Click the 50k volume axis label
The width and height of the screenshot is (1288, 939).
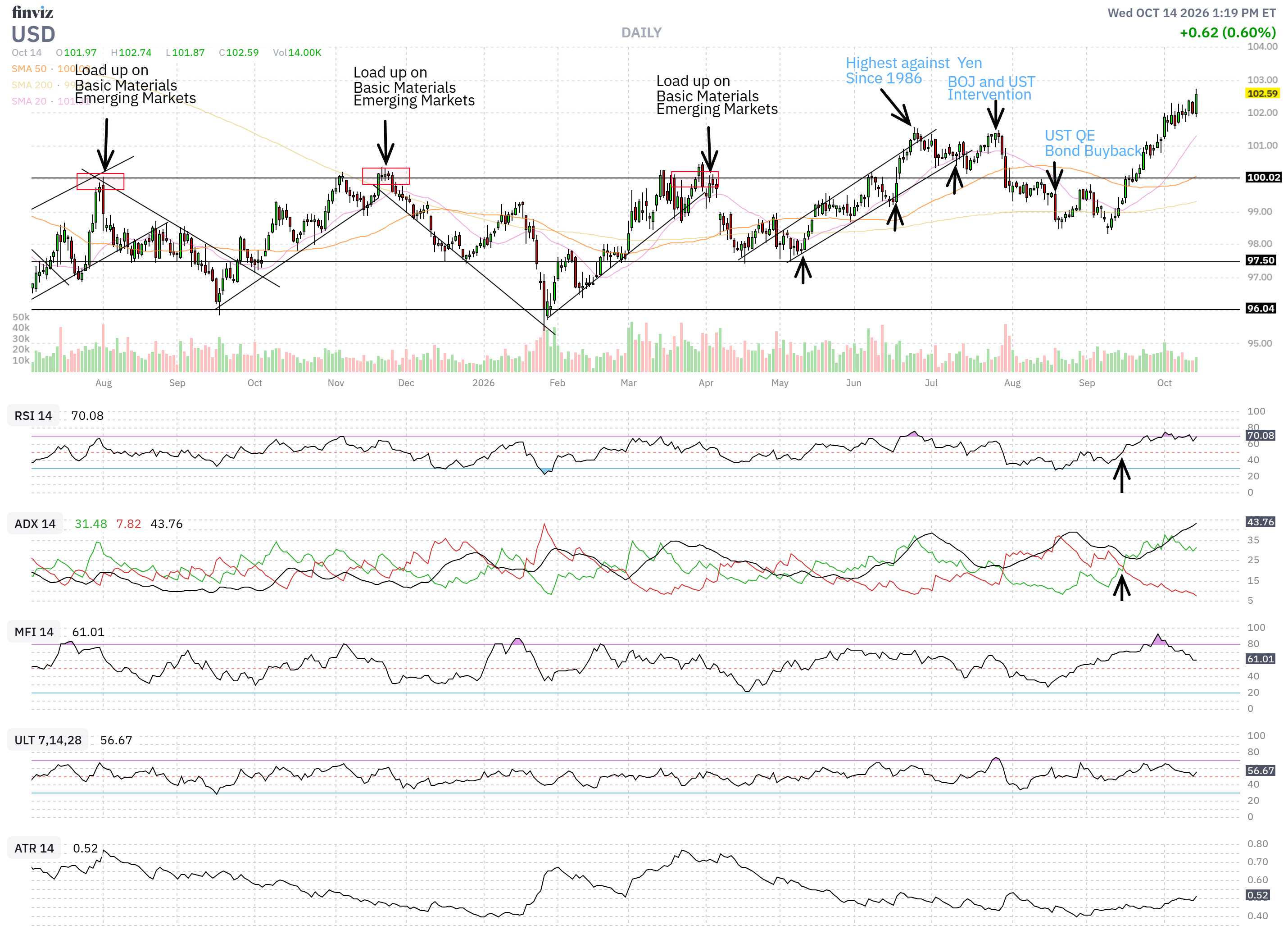(x=21, y=317)
